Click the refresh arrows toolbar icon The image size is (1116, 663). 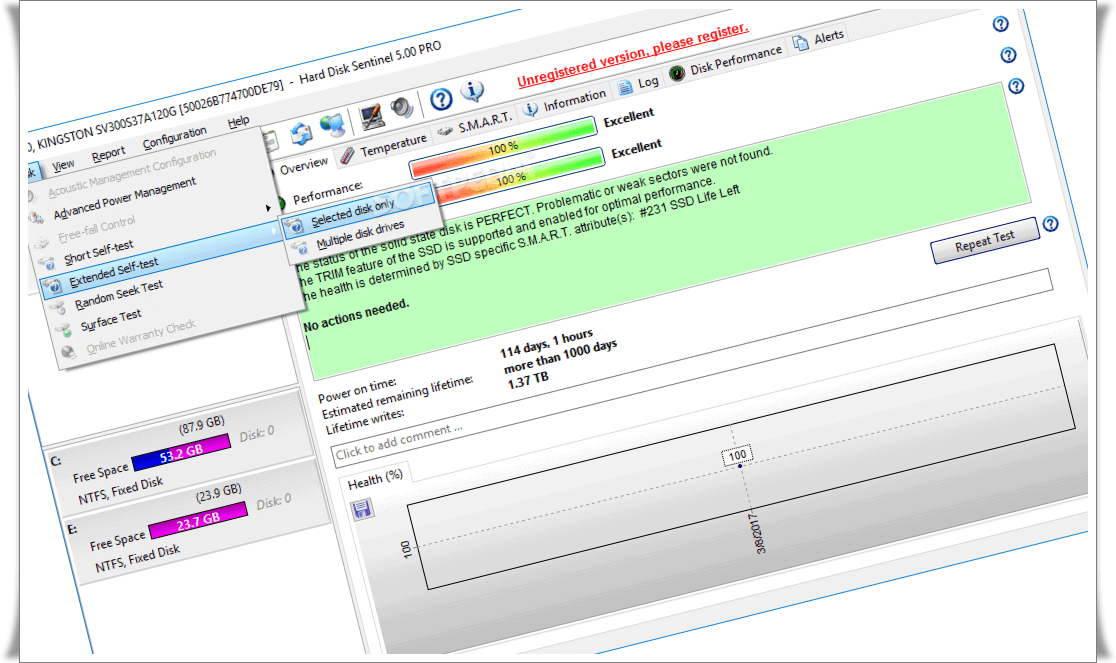pyautogui.click(x=301, y=133)
